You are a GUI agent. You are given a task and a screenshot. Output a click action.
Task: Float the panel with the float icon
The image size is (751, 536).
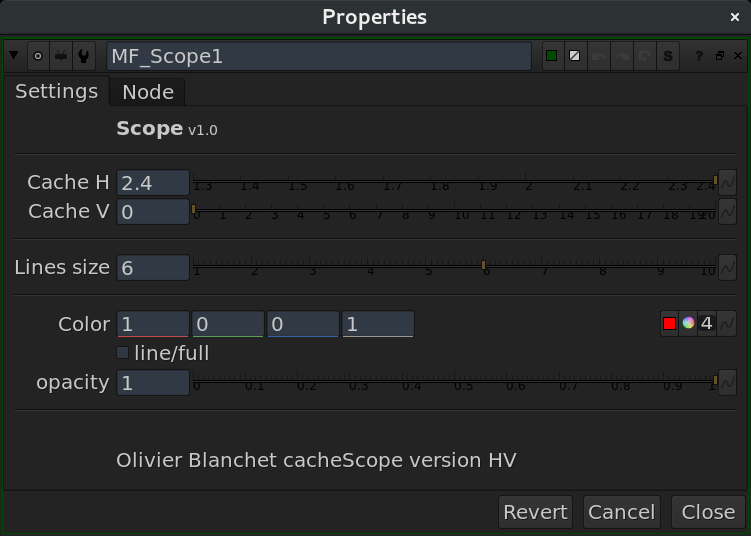click(x=719, y=56)
